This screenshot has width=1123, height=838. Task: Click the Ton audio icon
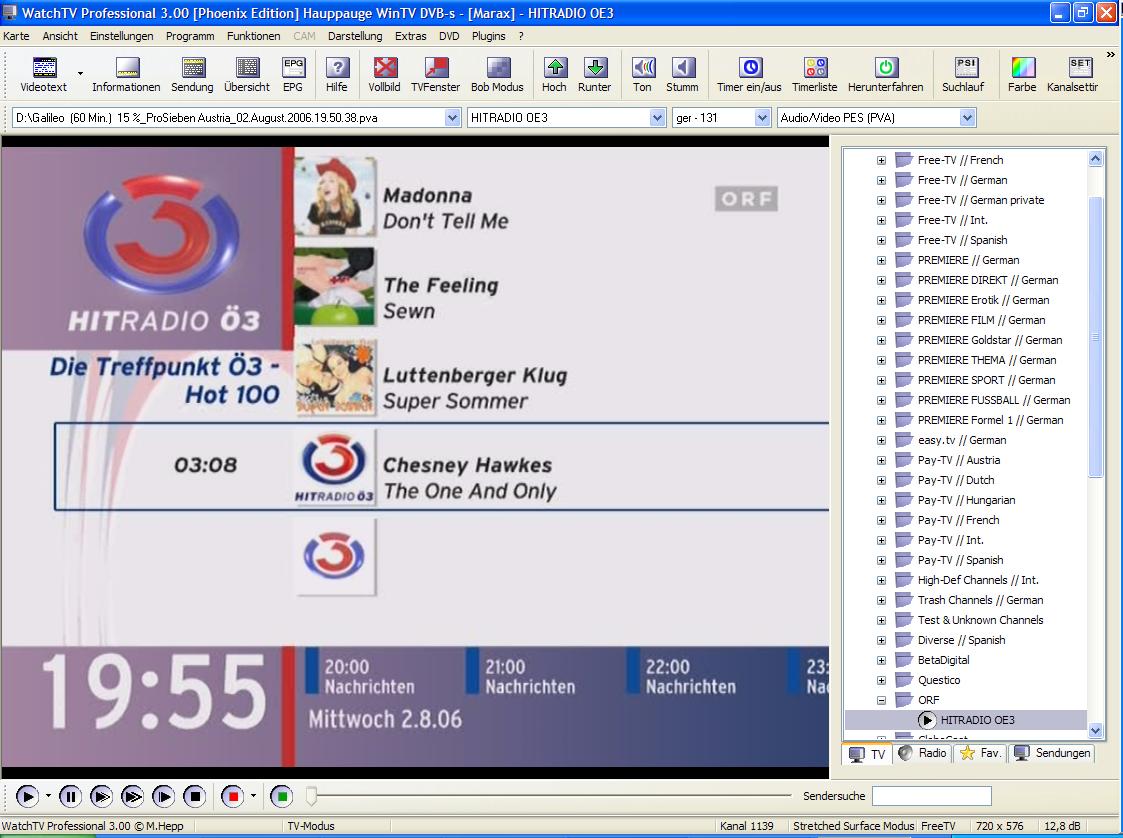click(642, 74)
